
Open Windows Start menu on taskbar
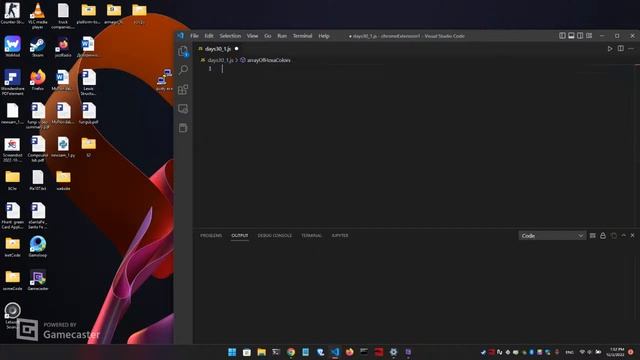click(x=232, y=352)
